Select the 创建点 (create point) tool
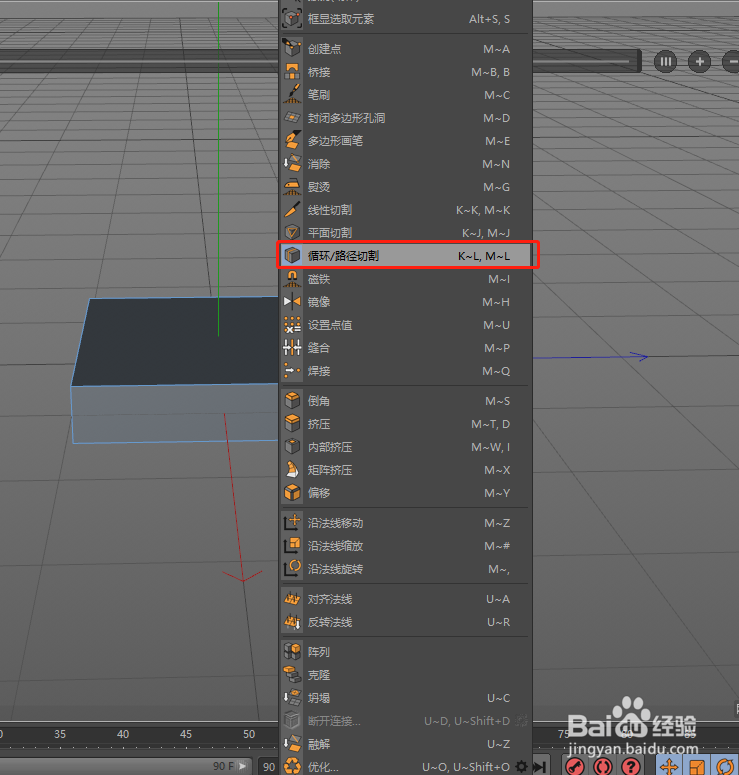The height and width of the screenshot is (775, 739). coord(405,49)
